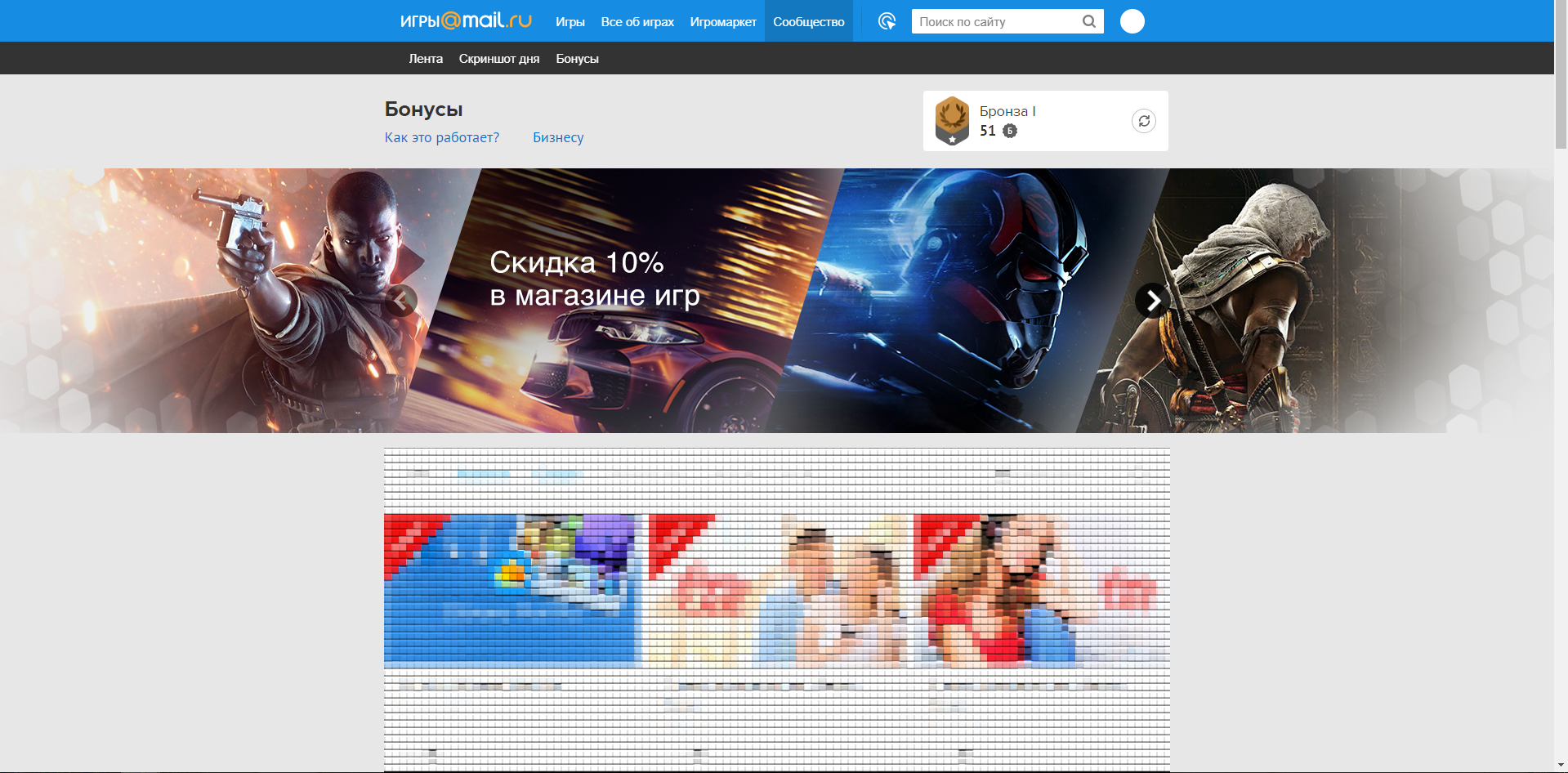Open the Все об играх menu

637,21
